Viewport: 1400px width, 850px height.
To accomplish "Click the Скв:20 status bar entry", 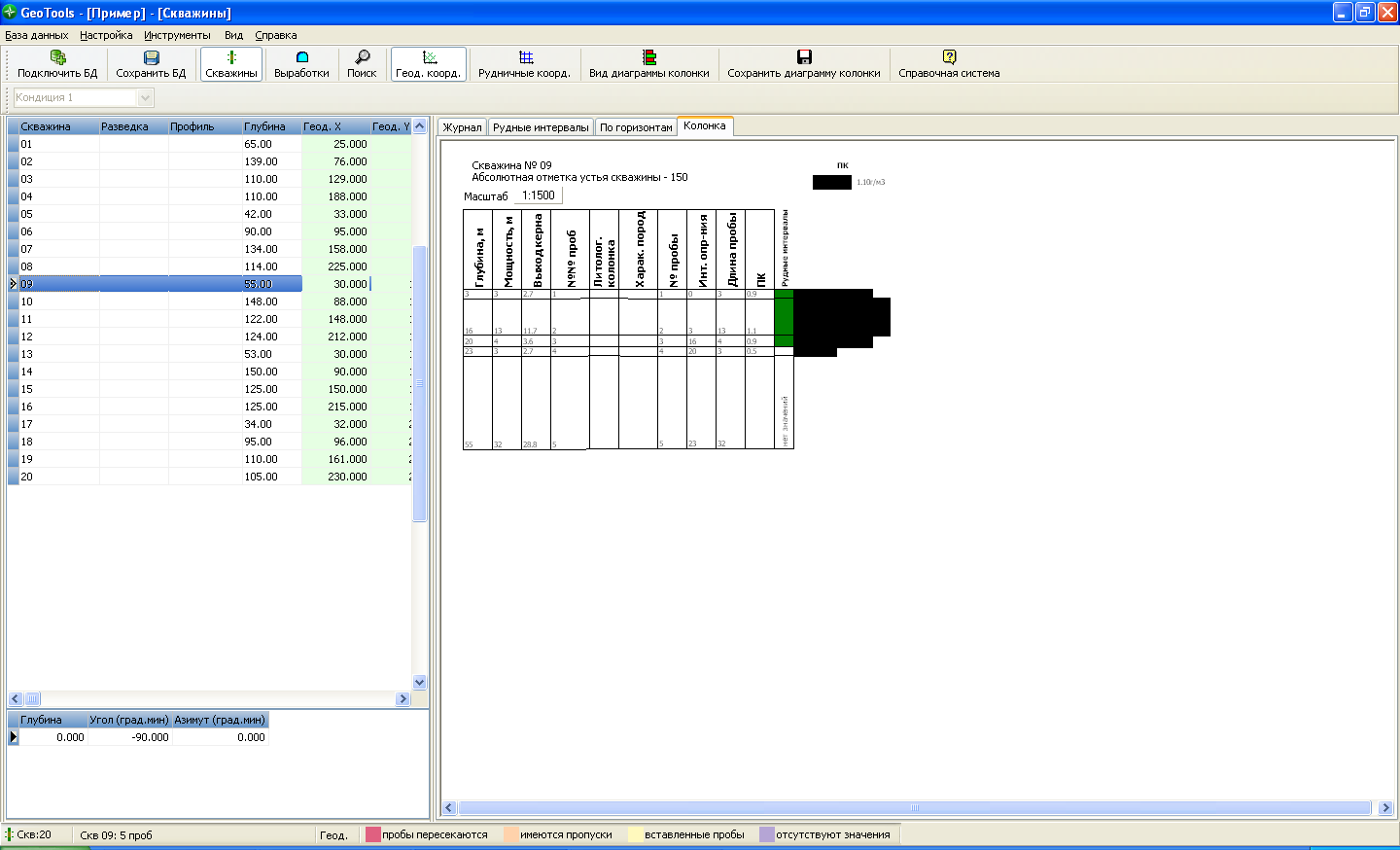I will coord(34,834).
